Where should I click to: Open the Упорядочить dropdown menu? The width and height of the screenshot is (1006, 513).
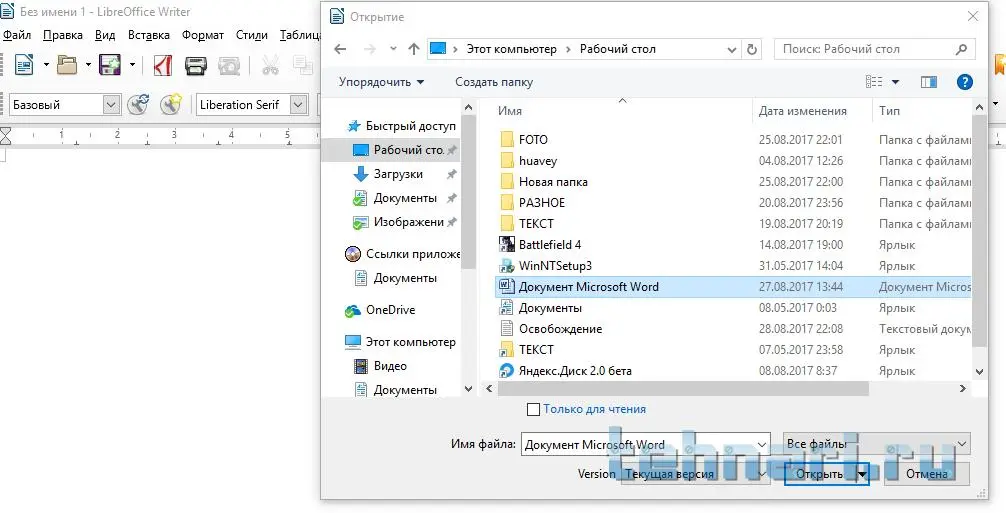(382, 82)
